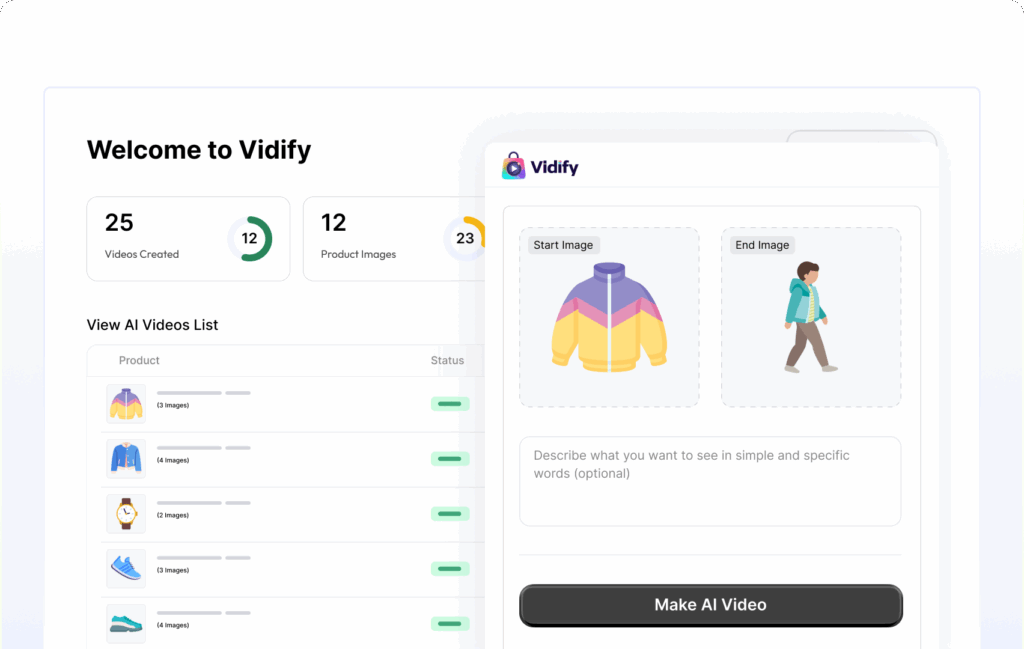Click the green progress ring showing 12
The image size is (1024, 649).
[249, 238]
